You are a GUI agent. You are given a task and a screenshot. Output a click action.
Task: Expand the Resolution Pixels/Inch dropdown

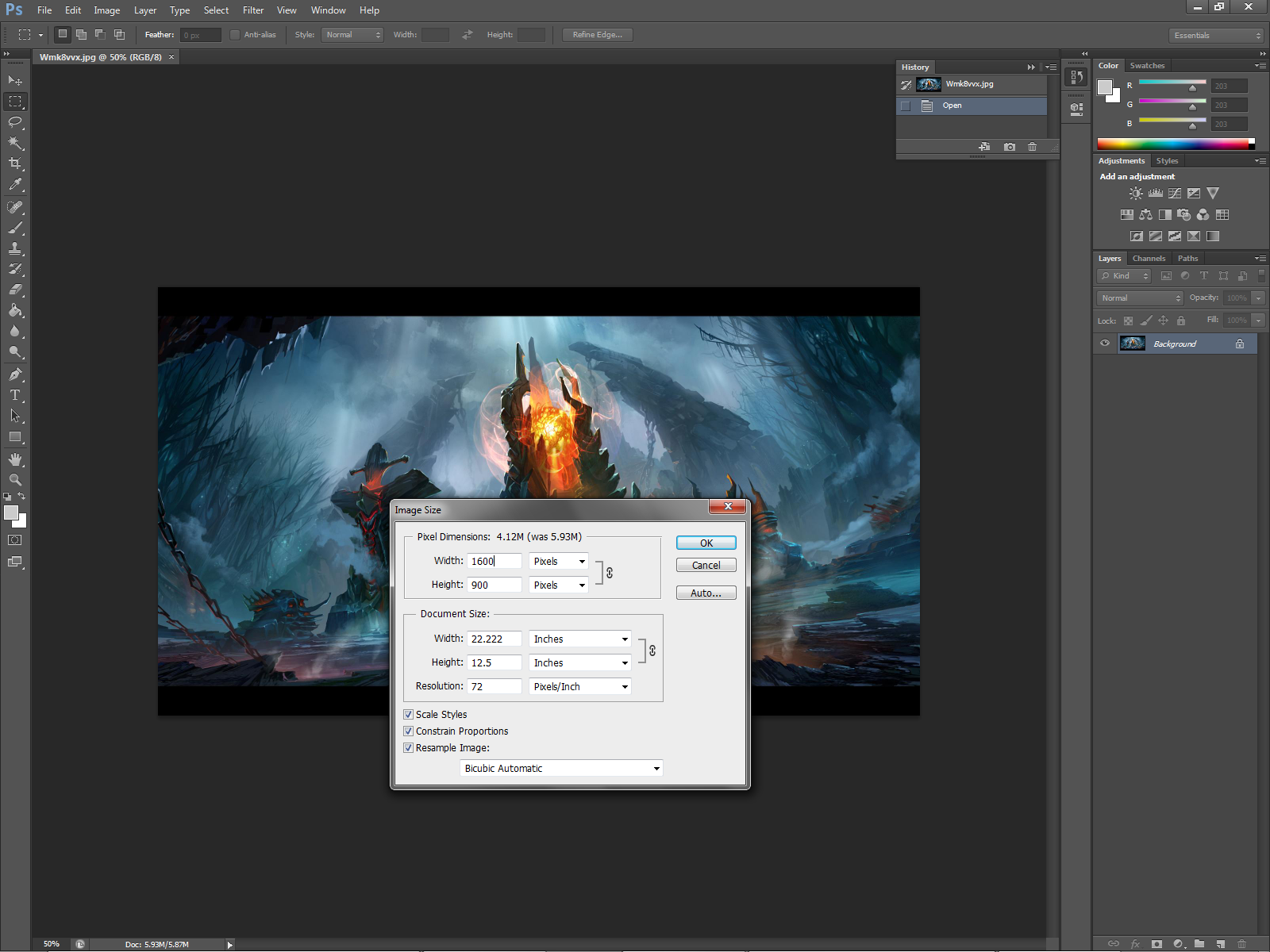580,686
